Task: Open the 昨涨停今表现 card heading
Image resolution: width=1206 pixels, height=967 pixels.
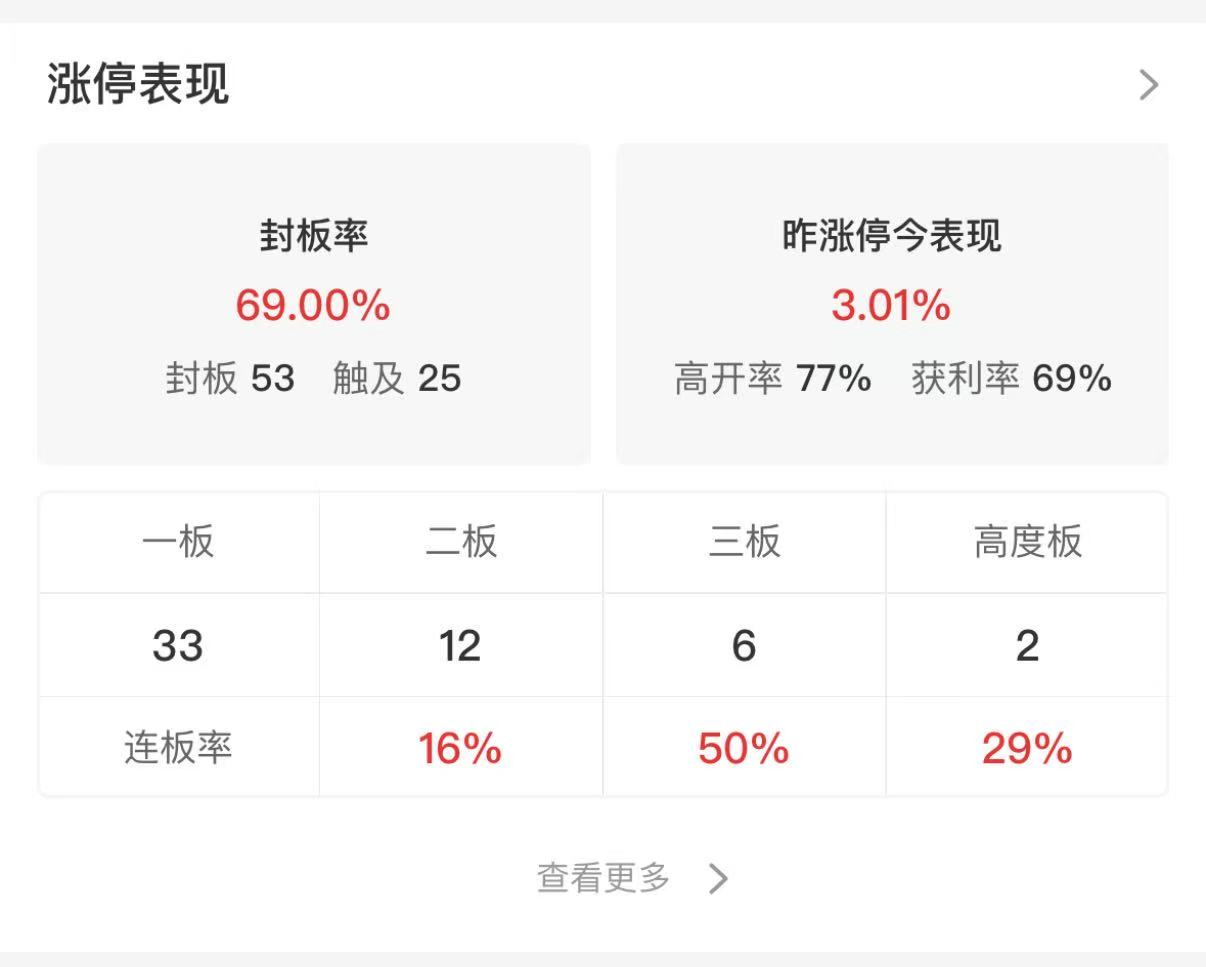Action: (891, 236)
